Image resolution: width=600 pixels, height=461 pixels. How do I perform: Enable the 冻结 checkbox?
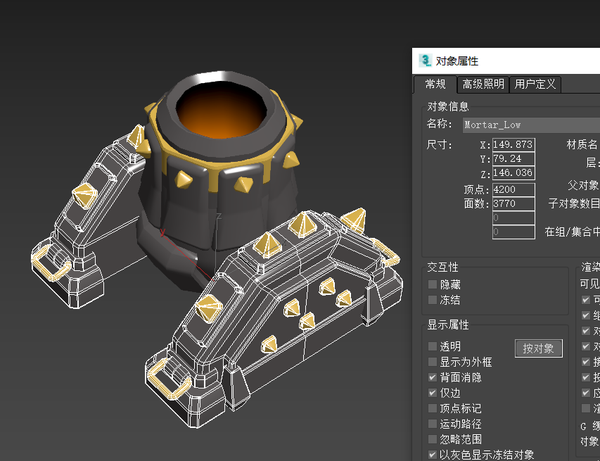(432, 300)
